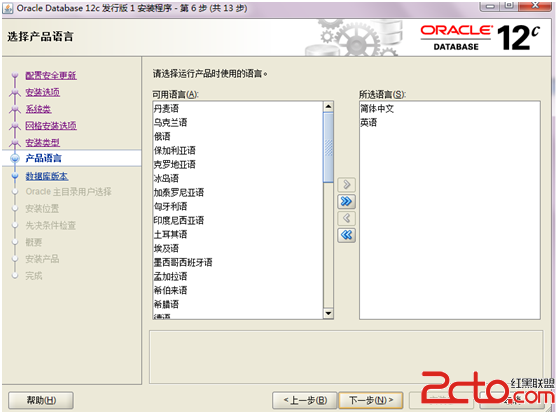Select 孟加拉语 in available languages
The height and width of the screenshot is (414, 558).
pos(238,276)
